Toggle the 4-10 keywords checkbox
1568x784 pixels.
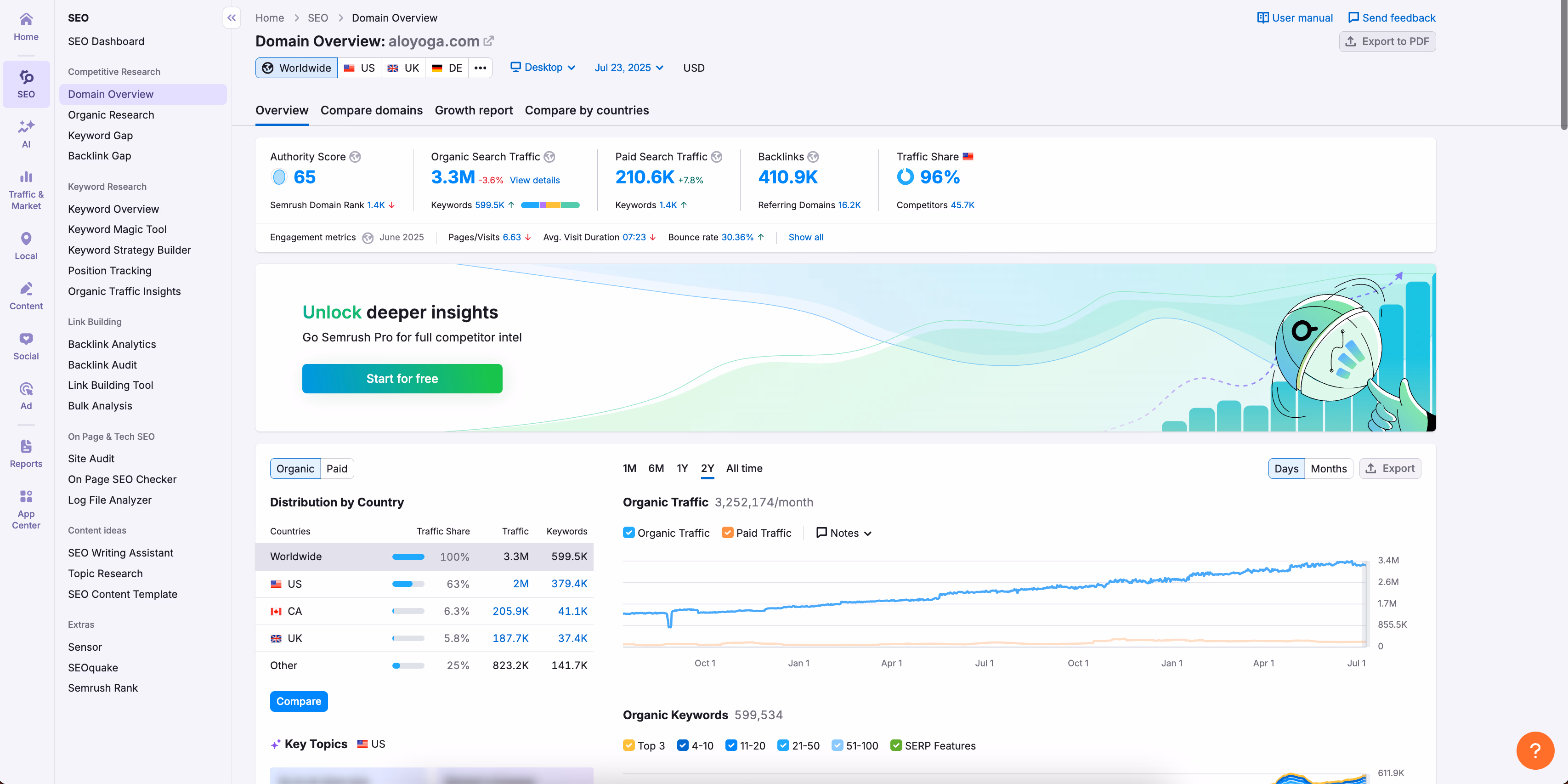[x=683, y=746]
